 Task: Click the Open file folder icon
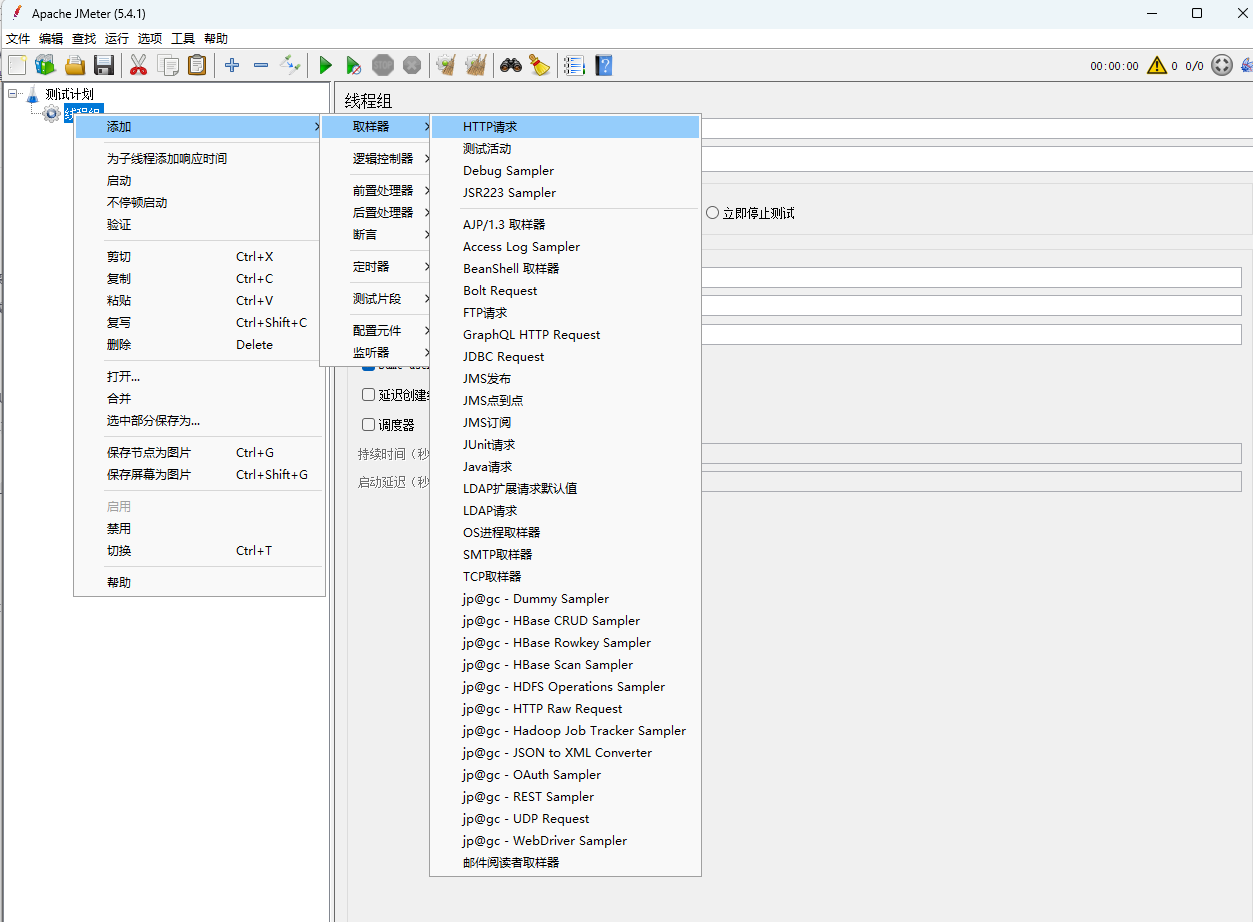[x=74, y=65]
